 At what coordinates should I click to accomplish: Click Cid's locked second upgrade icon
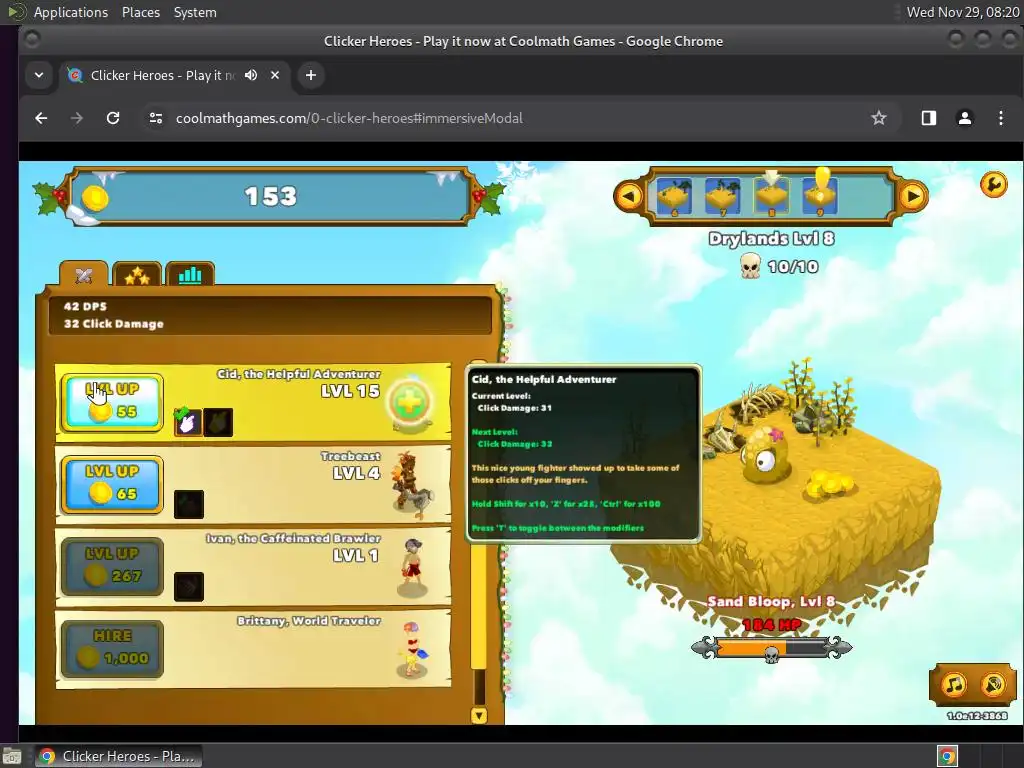coord(218,422)
